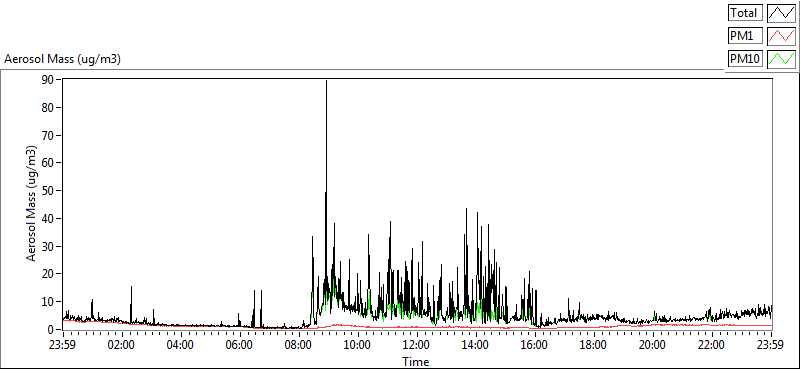The width and height of the screenshot is (800, 369).
Task: Click the 06:00 time axis label
Action: [x=240, y=344]
